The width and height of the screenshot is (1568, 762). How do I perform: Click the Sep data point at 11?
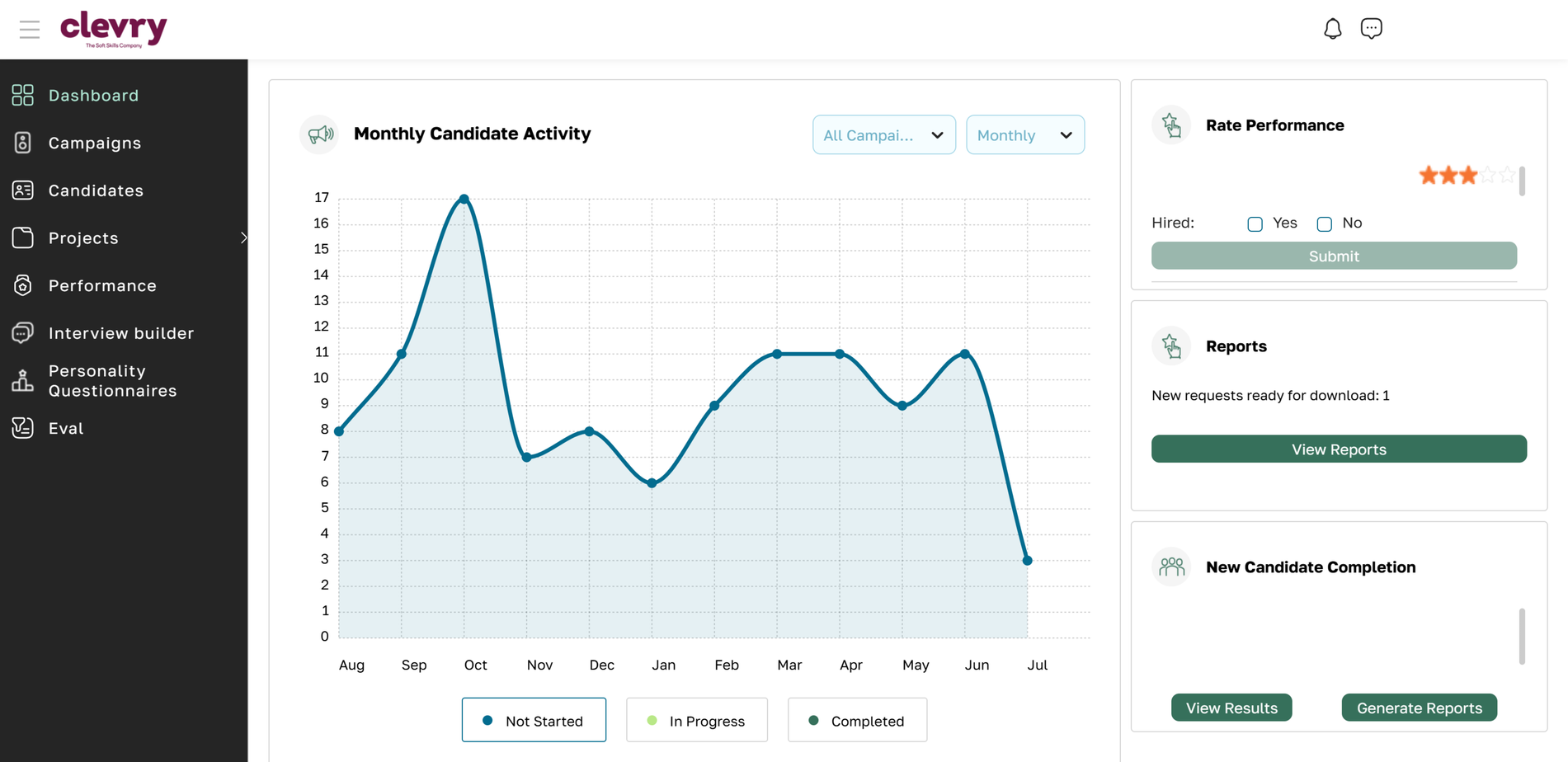point(402,354)
